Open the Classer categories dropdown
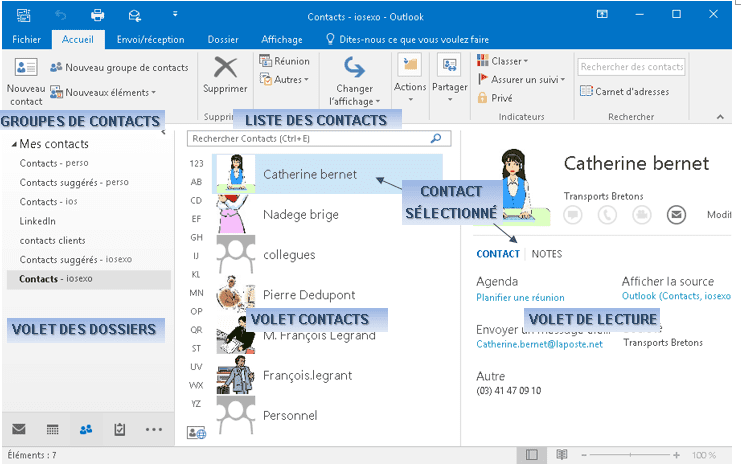Image resolution: width=741 pixels, height=467 pixels. pyautogui.click(x=502, y=61)
